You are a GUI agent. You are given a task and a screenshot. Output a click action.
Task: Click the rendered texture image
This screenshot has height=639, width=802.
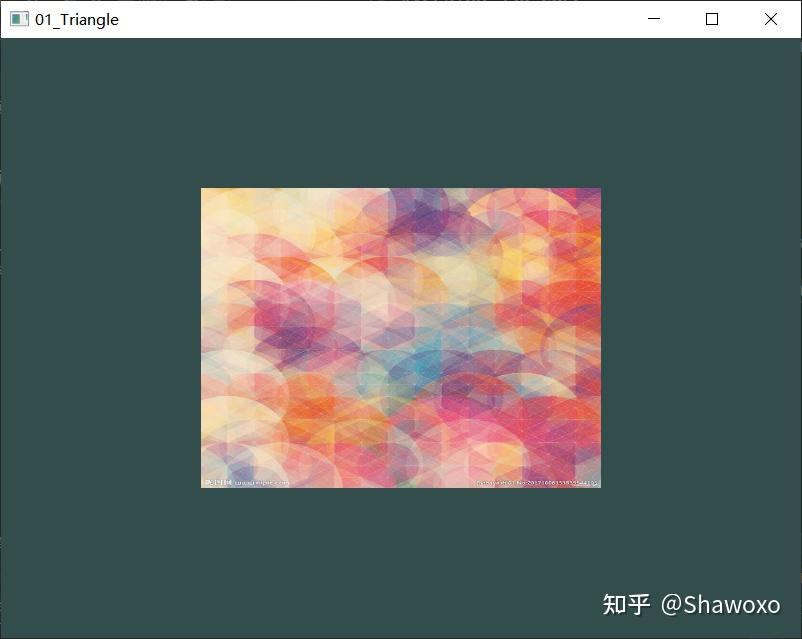(400, 337)
